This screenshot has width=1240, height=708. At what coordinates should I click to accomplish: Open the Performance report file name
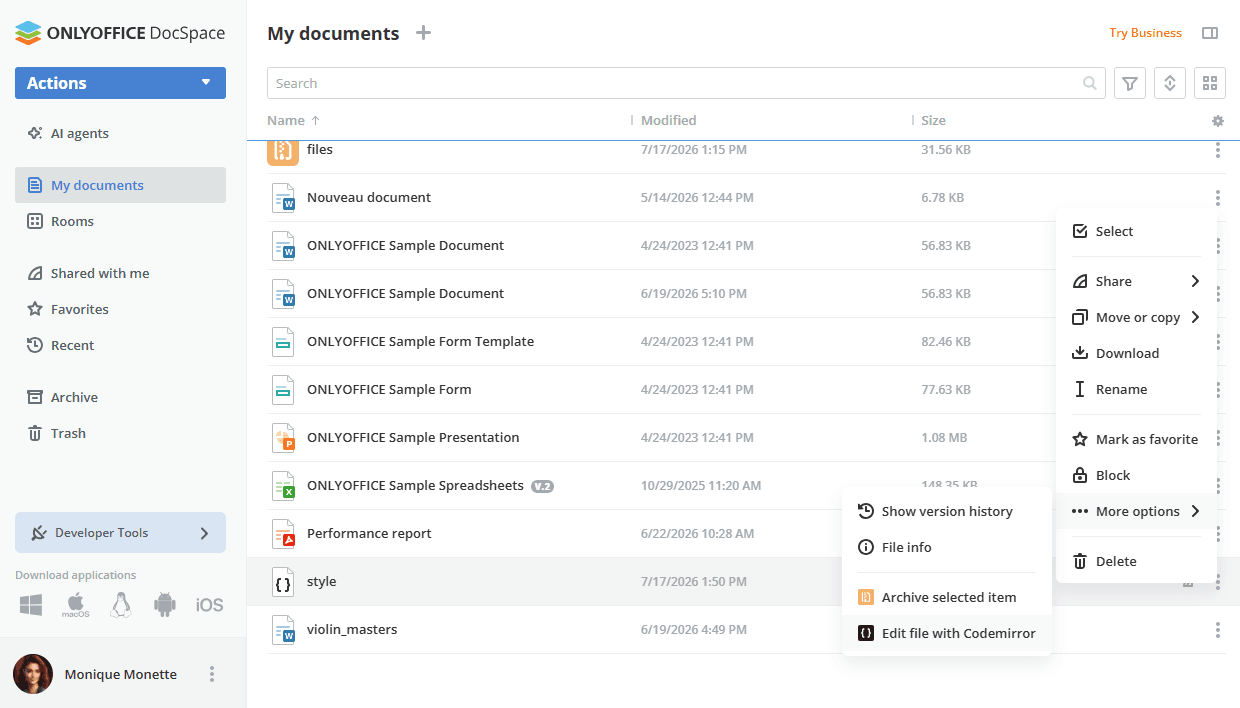(369, 533)
